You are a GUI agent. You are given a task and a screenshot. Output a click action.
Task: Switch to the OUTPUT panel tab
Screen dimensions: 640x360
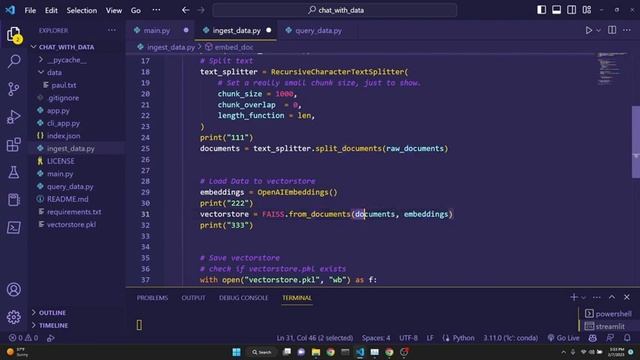[x=193, y=298]
